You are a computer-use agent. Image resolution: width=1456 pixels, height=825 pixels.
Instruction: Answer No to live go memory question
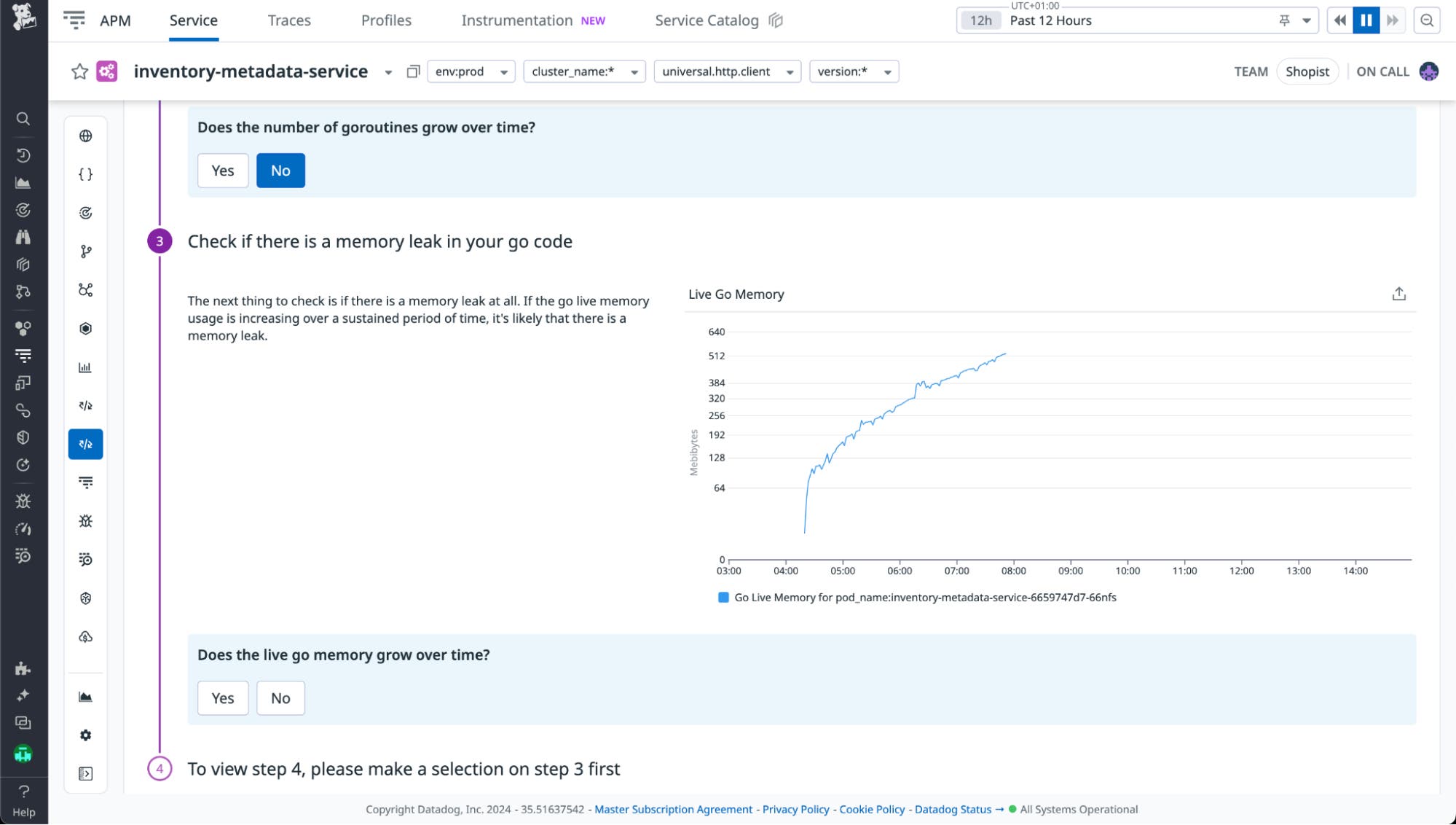(280, 697)
